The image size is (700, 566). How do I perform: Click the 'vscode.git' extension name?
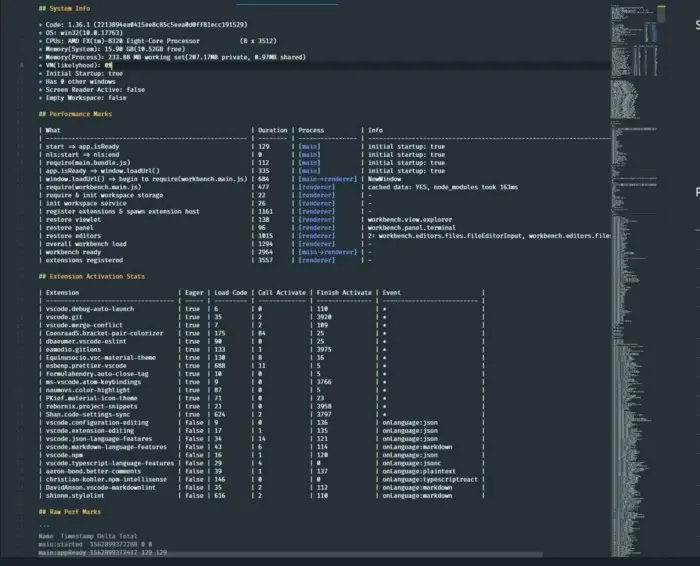[x=64, y=317]
